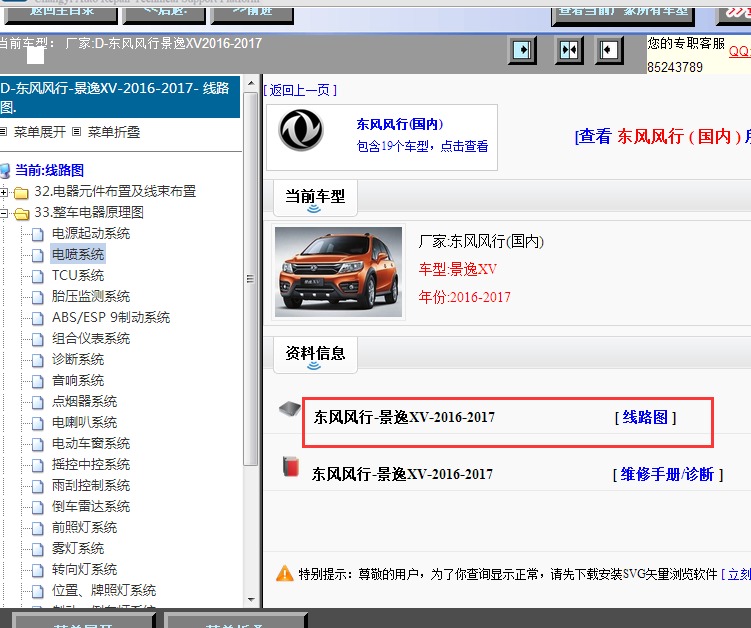Click the red book icon beside 维修手册 entry
Image resolution: width=751 pixels, height=628 pixels.
(291, 467)
